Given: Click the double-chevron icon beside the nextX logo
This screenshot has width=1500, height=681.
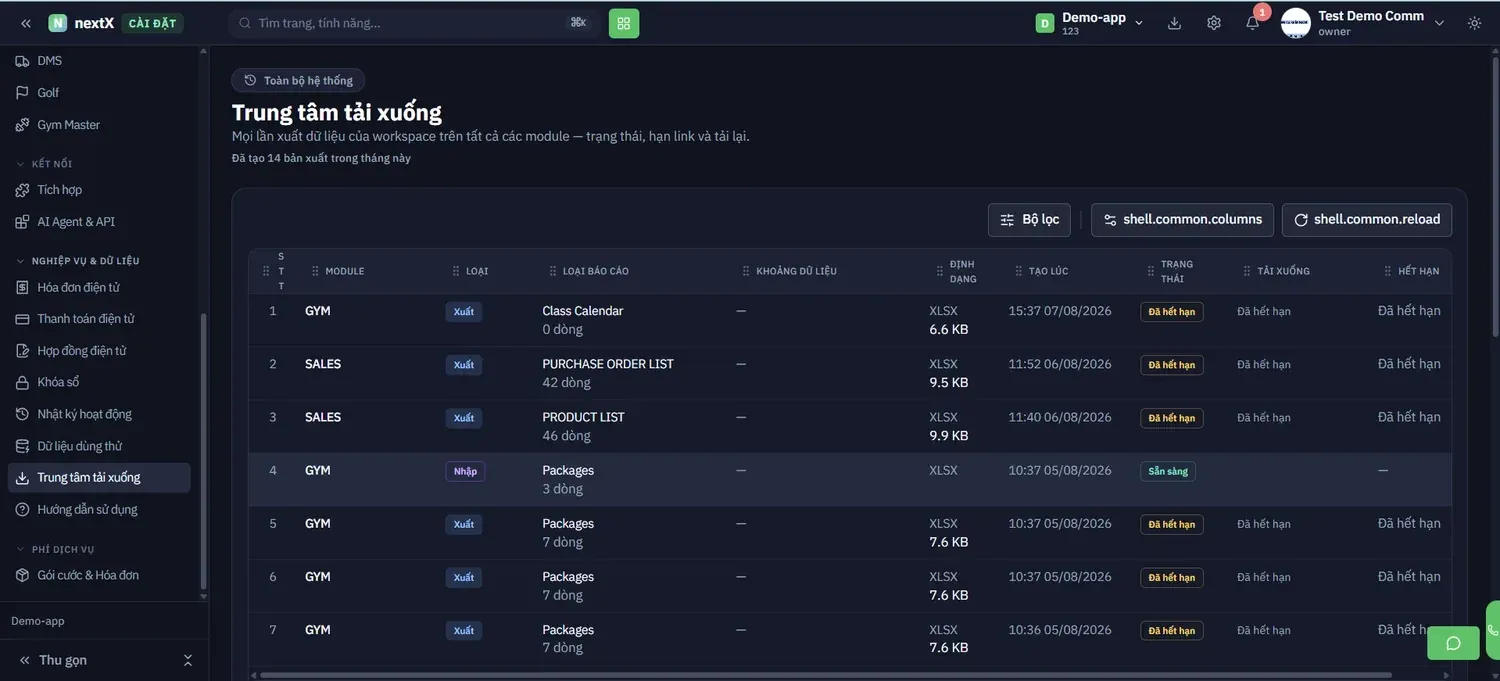Looking at the screenshot, I should (26, 23).
